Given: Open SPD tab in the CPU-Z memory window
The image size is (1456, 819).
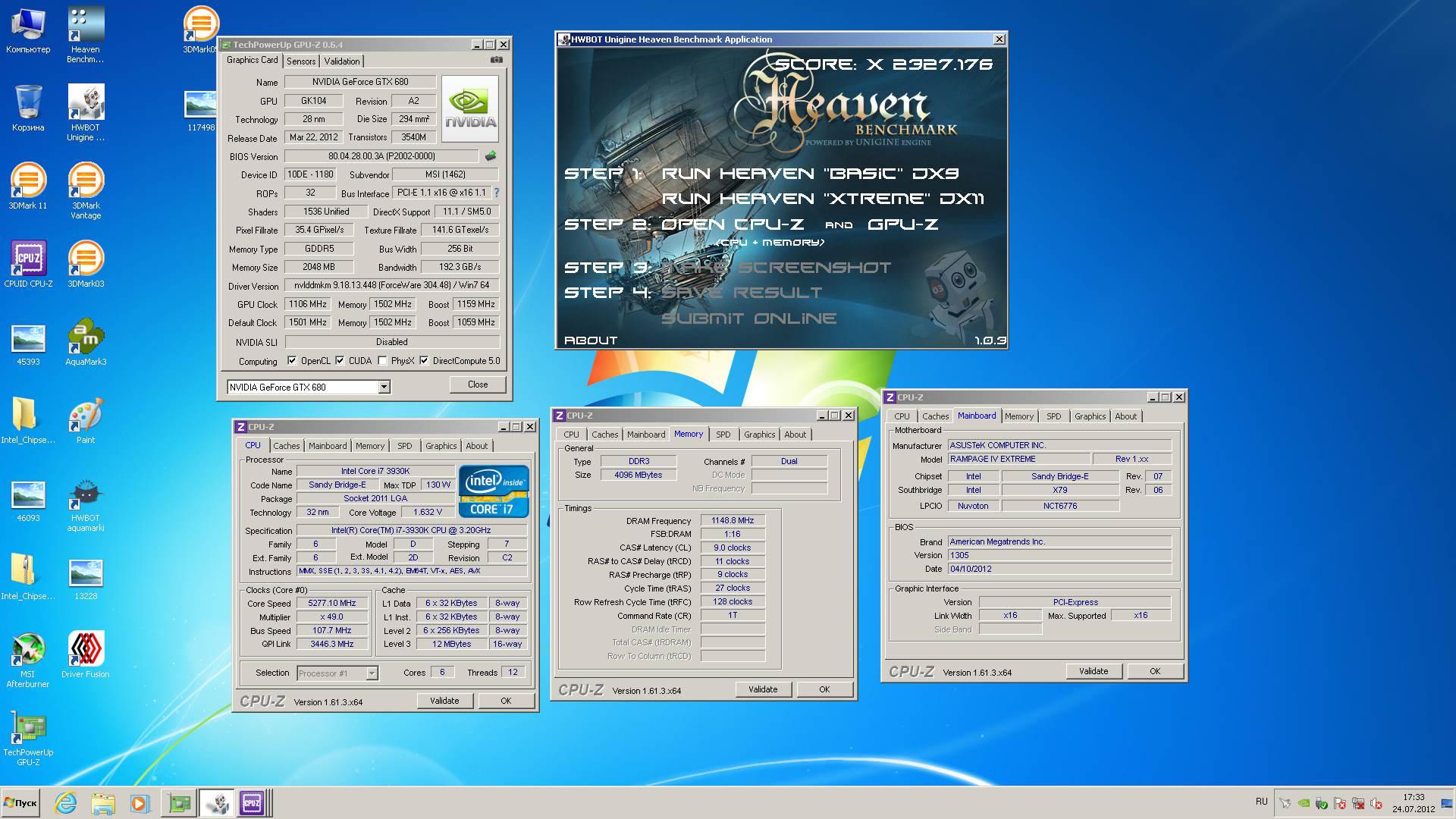Looking at the screenshot, I should click(723, 435).
